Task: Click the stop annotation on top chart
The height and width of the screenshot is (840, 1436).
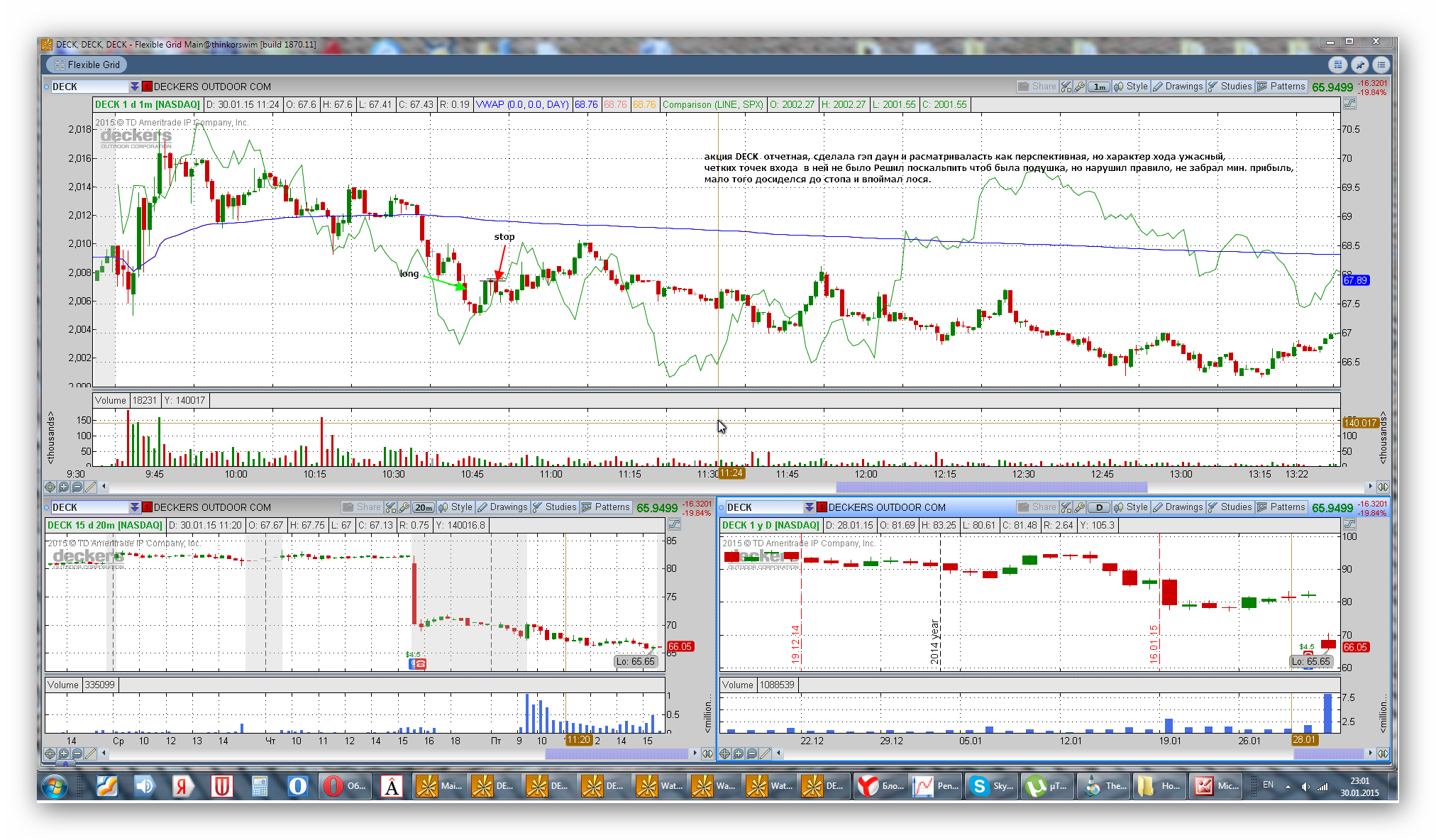Action: [504, 237]
